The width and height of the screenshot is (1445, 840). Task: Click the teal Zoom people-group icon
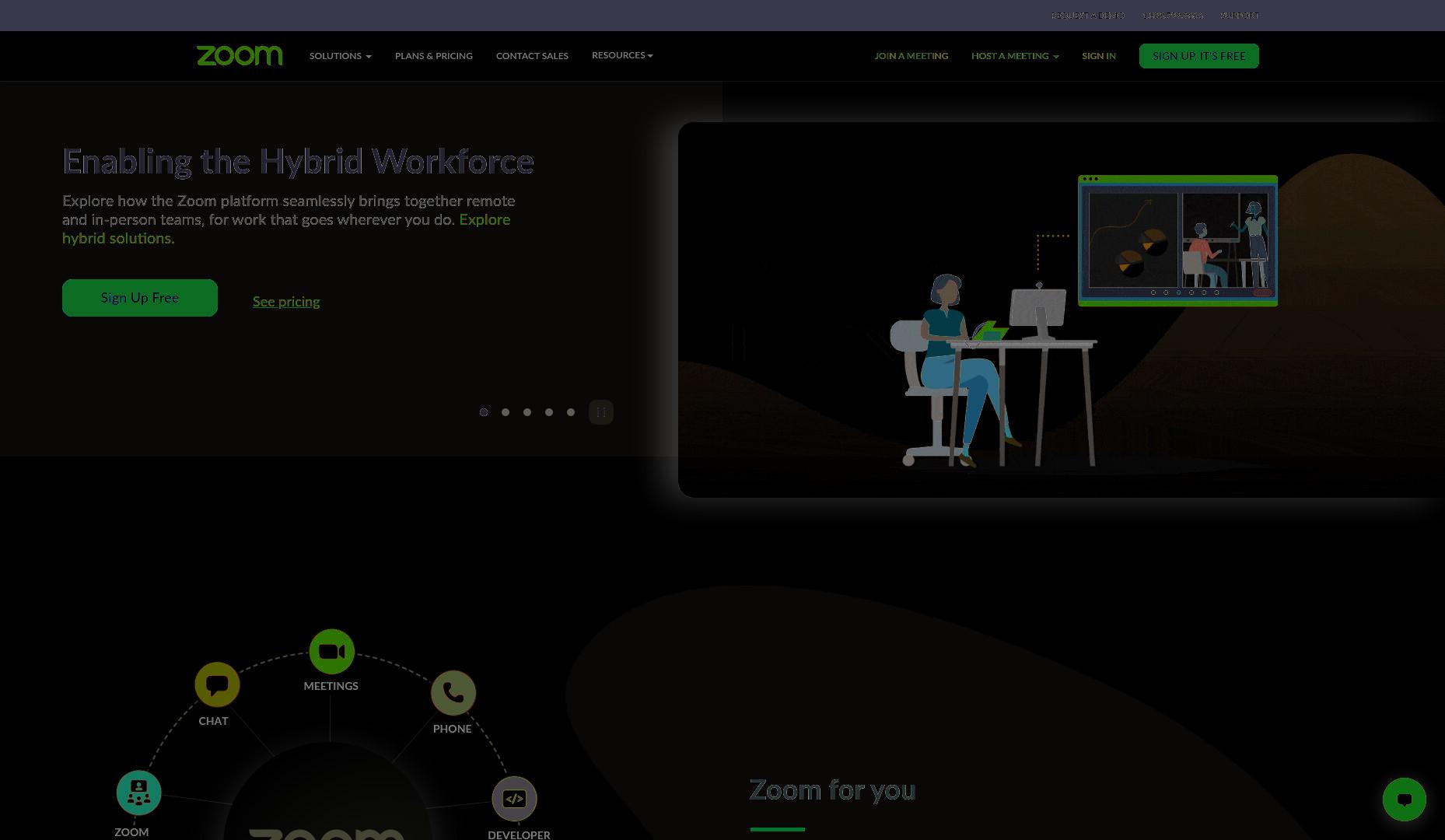pyautogui.click(x=139, y=793)
